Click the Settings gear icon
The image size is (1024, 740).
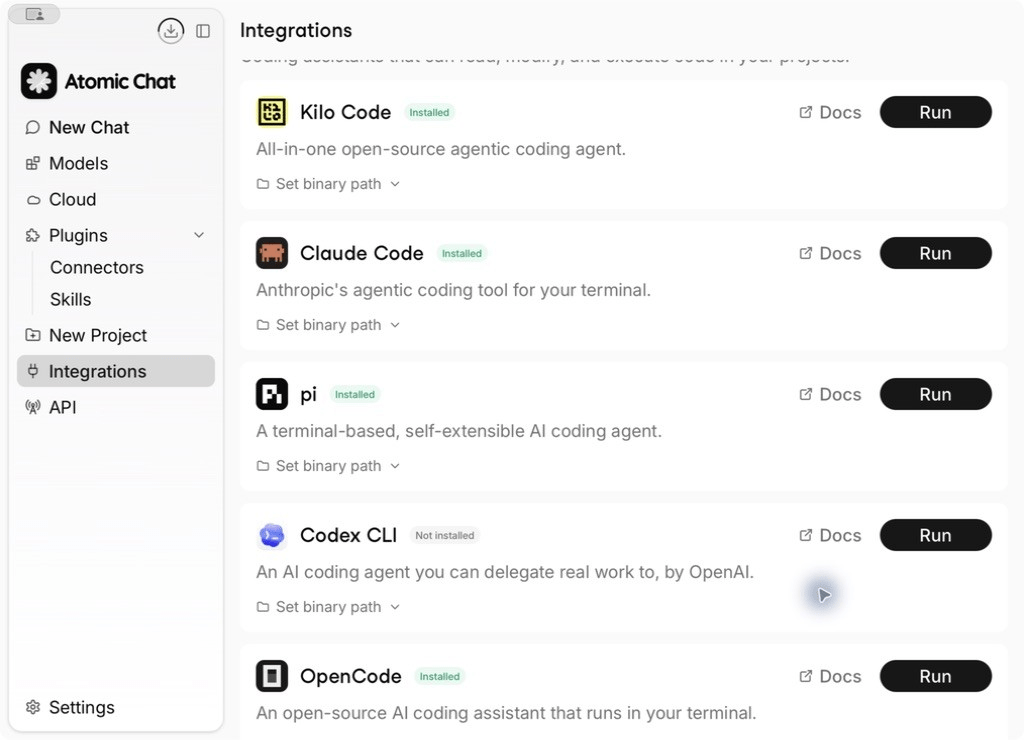33,707
